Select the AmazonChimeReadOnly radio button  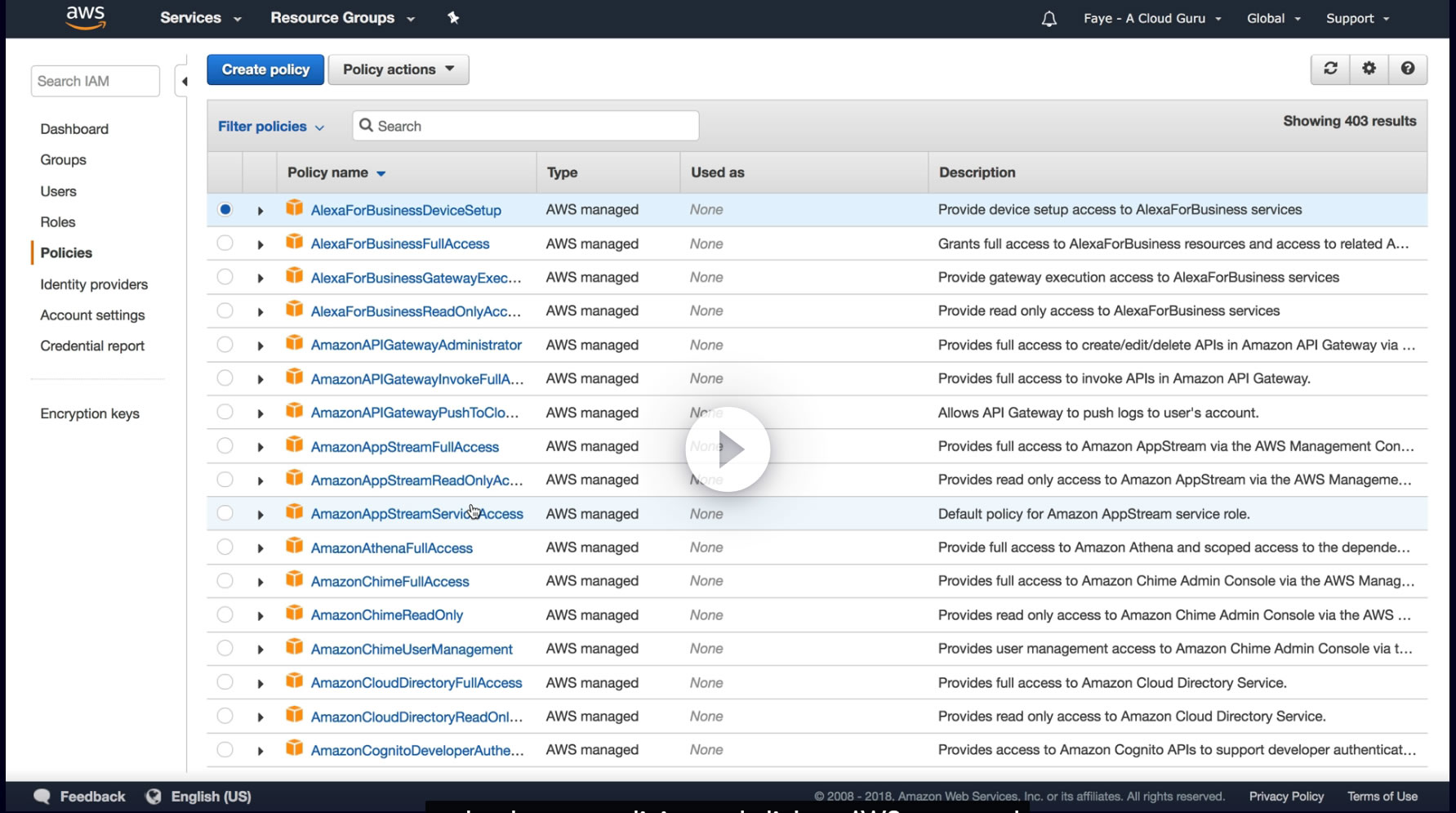[x=225, y=614]
